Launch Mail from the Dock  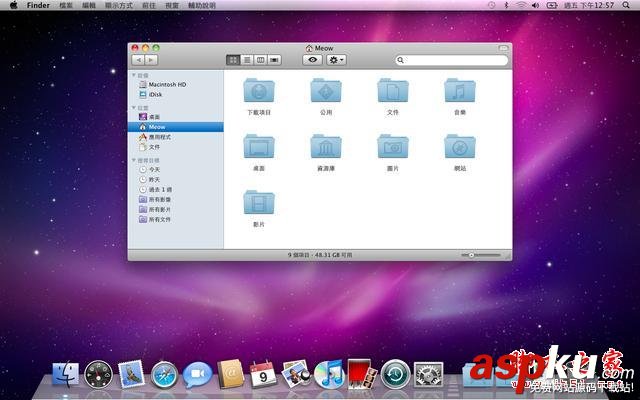click(131, 374)
